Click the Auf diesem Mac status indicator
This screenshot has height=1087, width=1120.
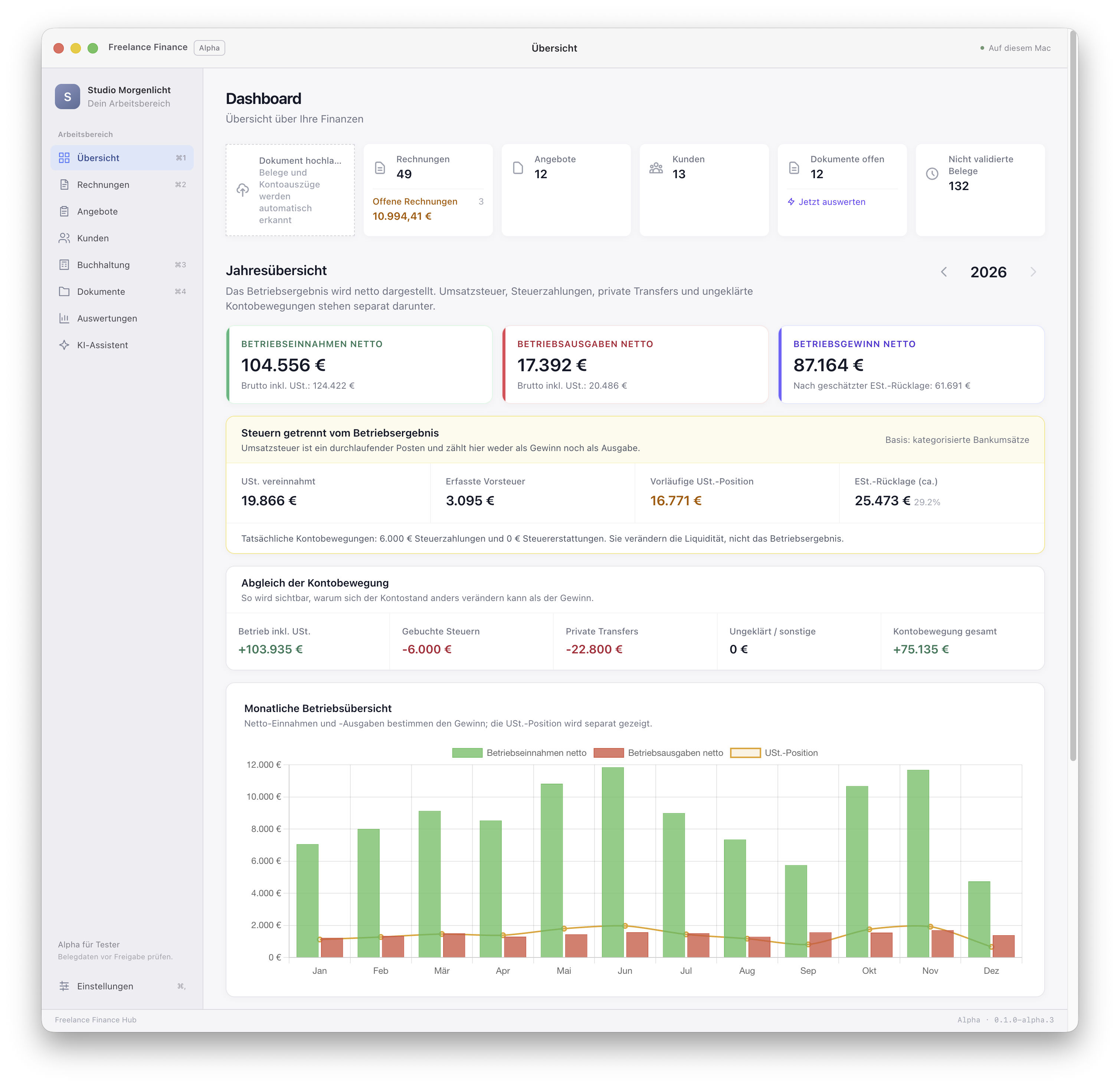(x=1015, y=48)
